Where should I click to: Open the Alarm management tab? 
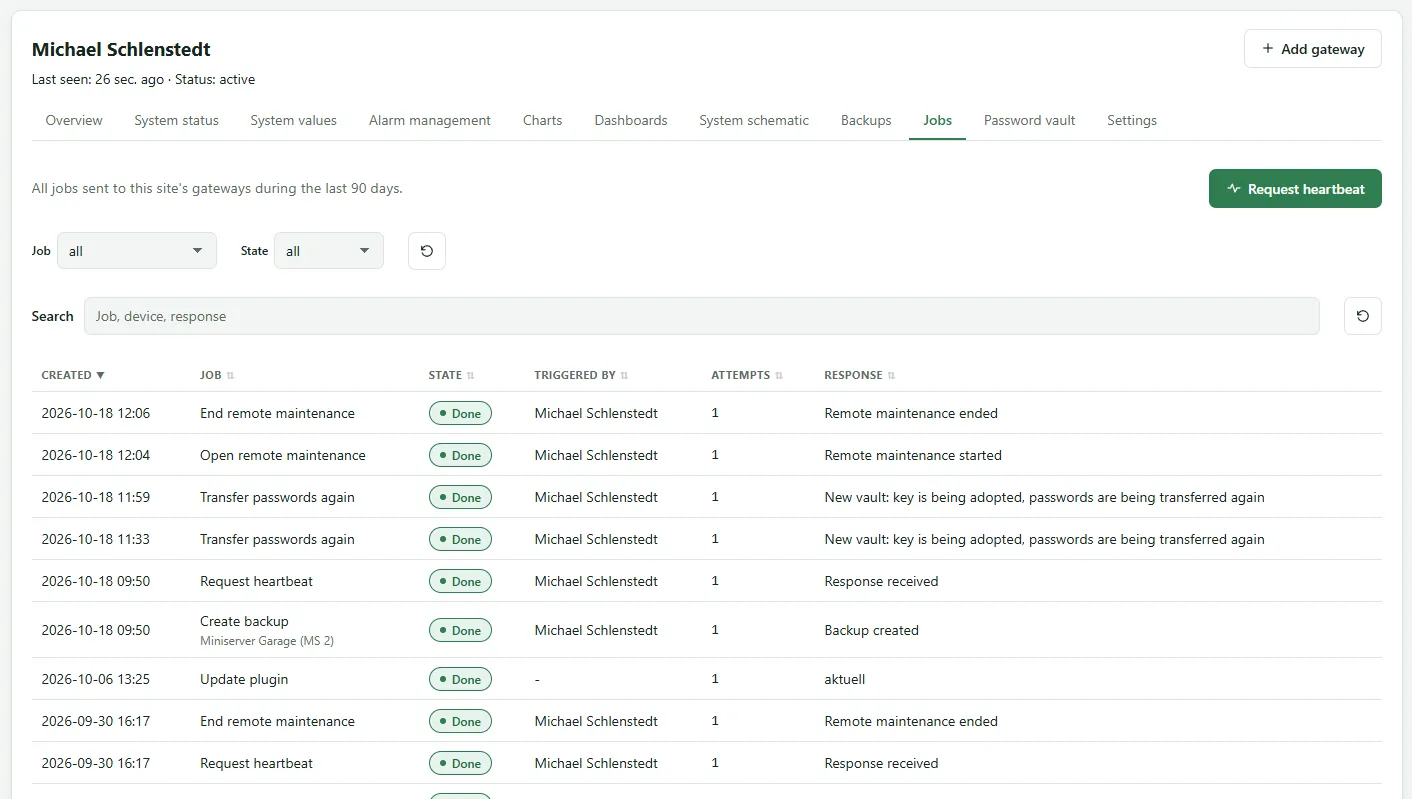click(430, 120)
